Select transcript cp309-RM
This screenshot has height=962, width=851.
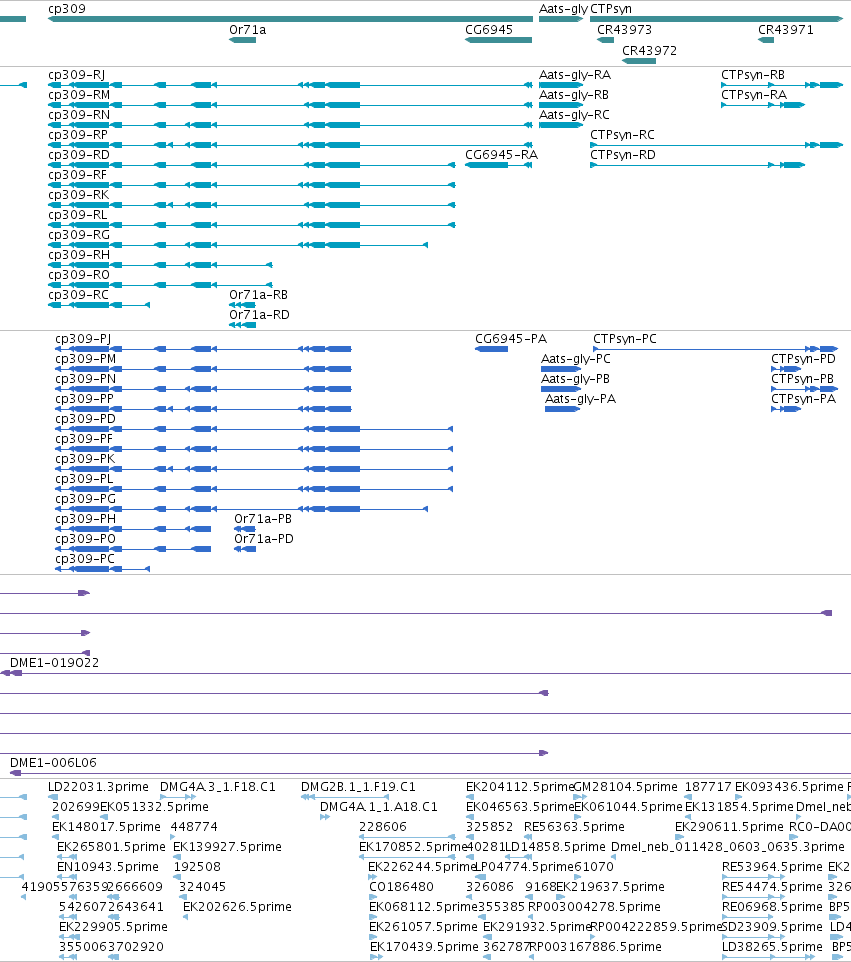point(79,95)
